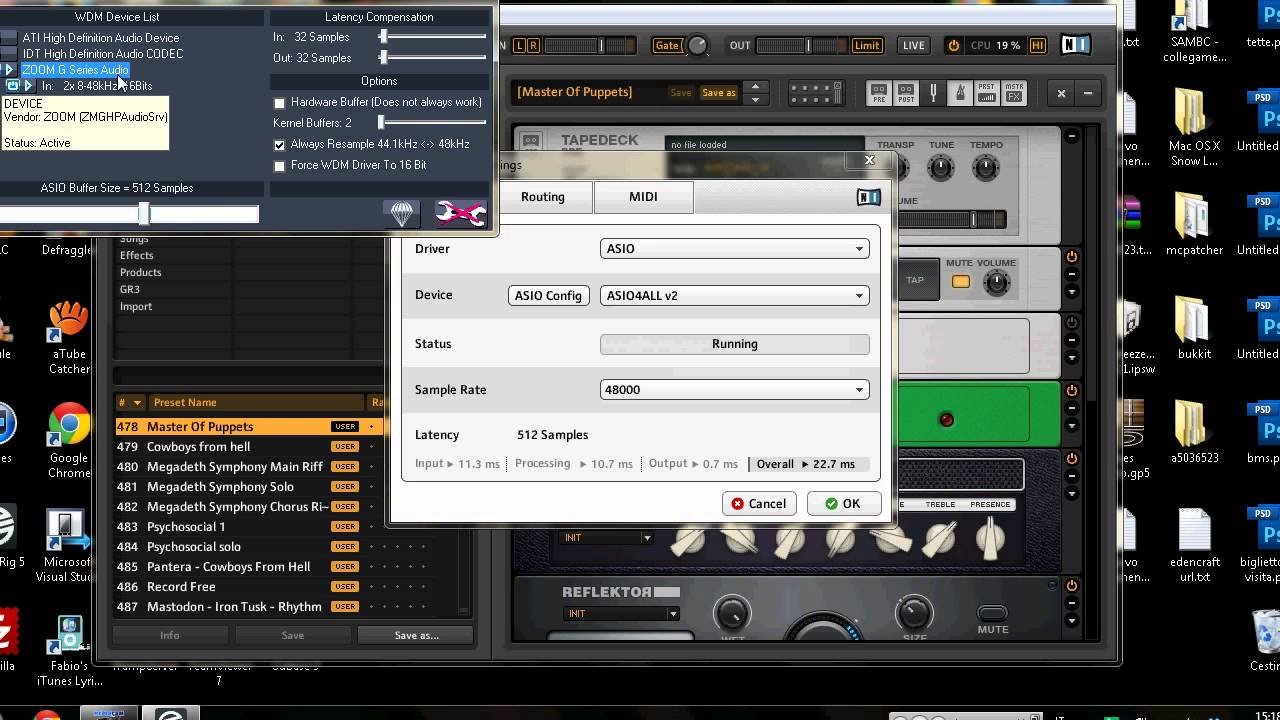Adjust Latency Compensation In slider
The image size is (1280, 720).
[382, 37]
